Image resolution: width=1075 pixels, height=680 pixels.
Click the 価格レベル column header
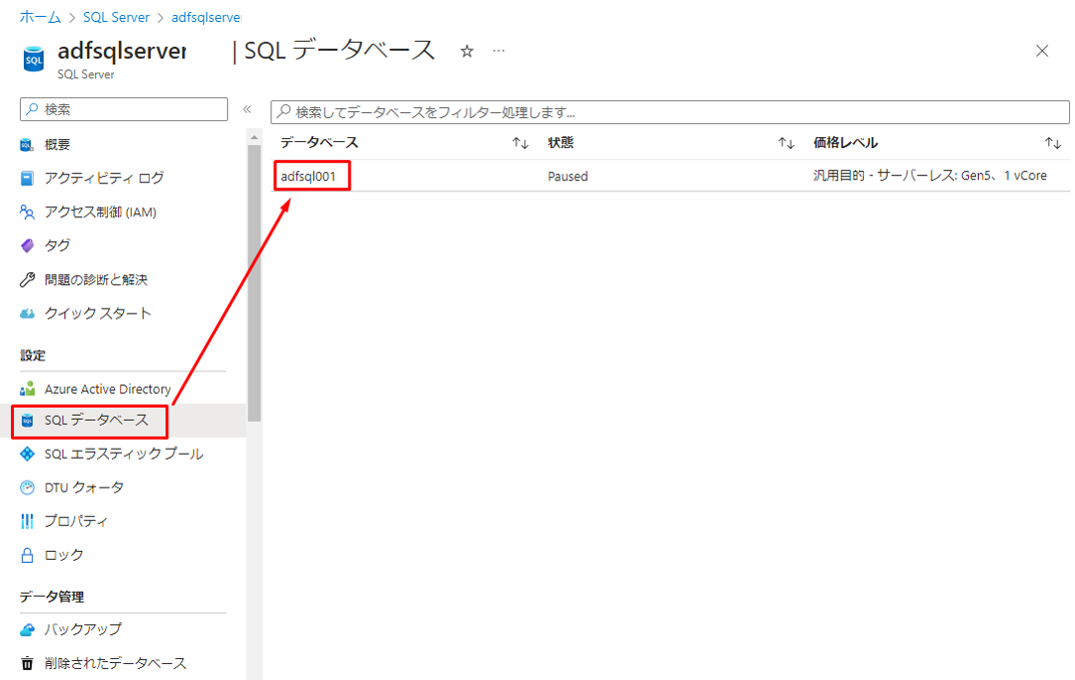[x=845, y=143]
